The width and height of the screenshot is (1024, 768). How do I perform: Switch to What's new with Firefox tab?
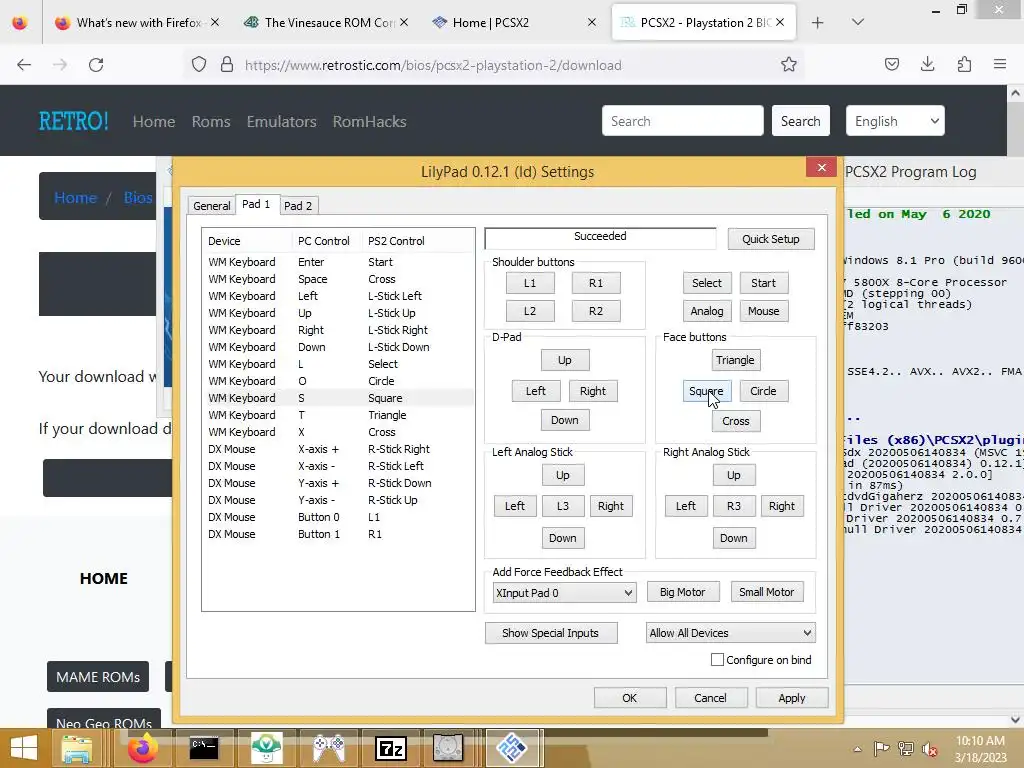[x=137, y=23]
